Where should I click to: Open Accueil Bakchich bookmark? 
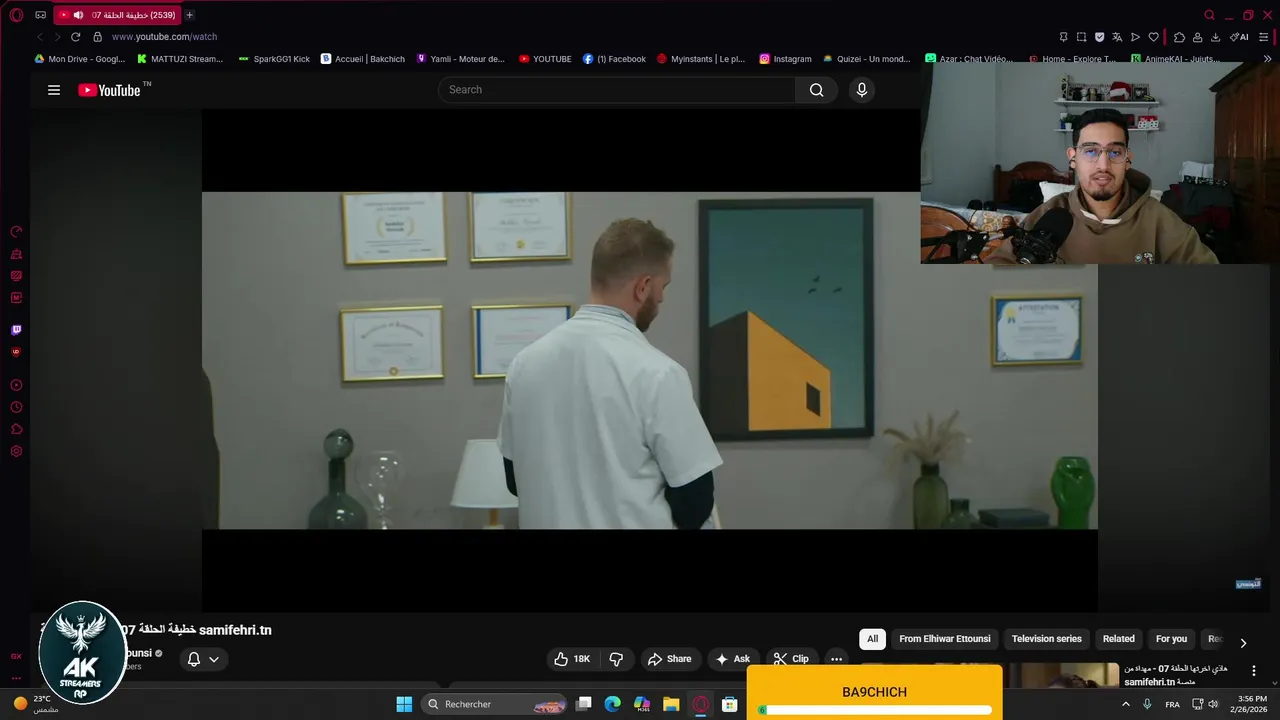pyautogui.click(x=363, y=59)
